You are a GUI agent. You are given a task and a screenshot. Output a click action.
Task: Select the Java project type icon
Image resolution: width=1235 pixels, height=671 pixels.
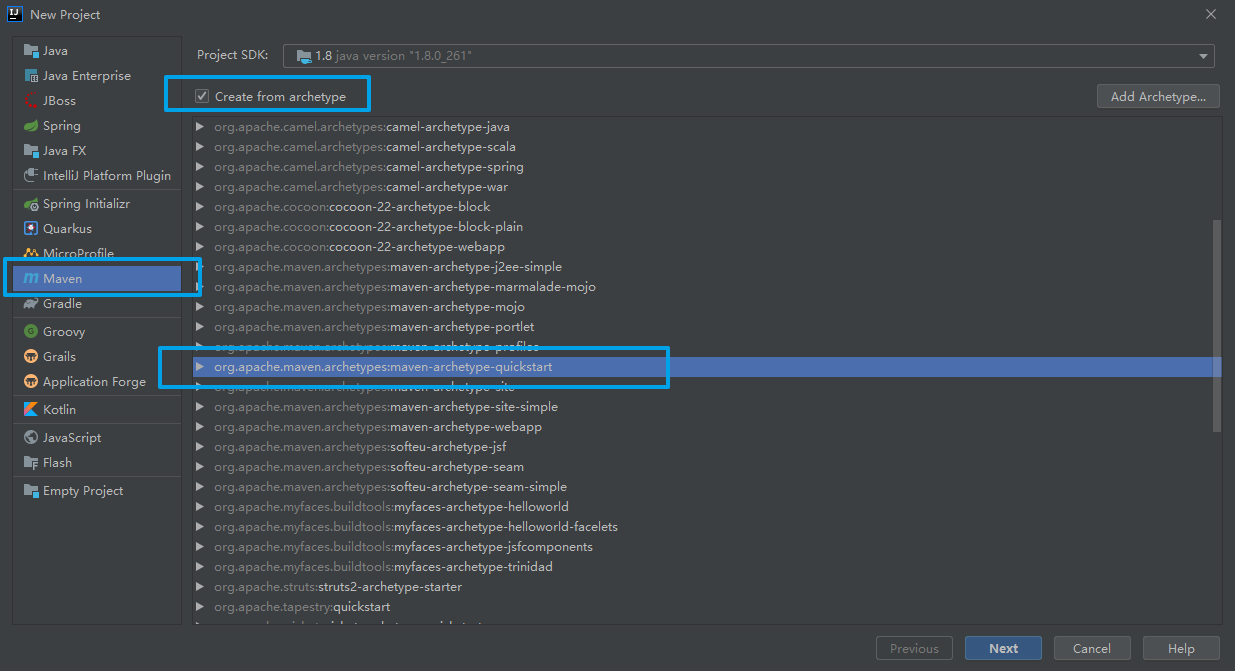(x=31, y=51)
